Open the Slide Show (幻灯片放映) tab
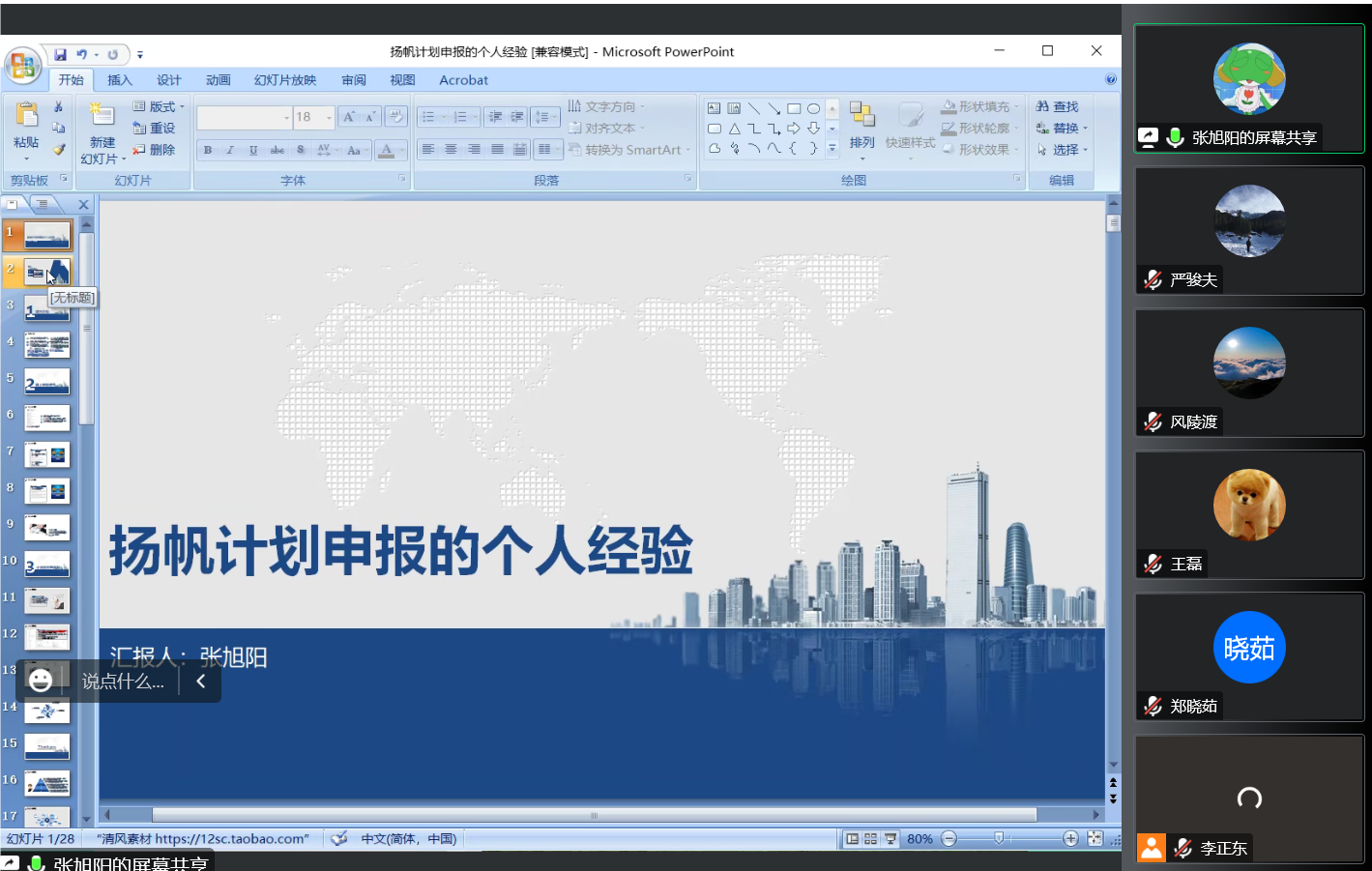 pos(284,80)
